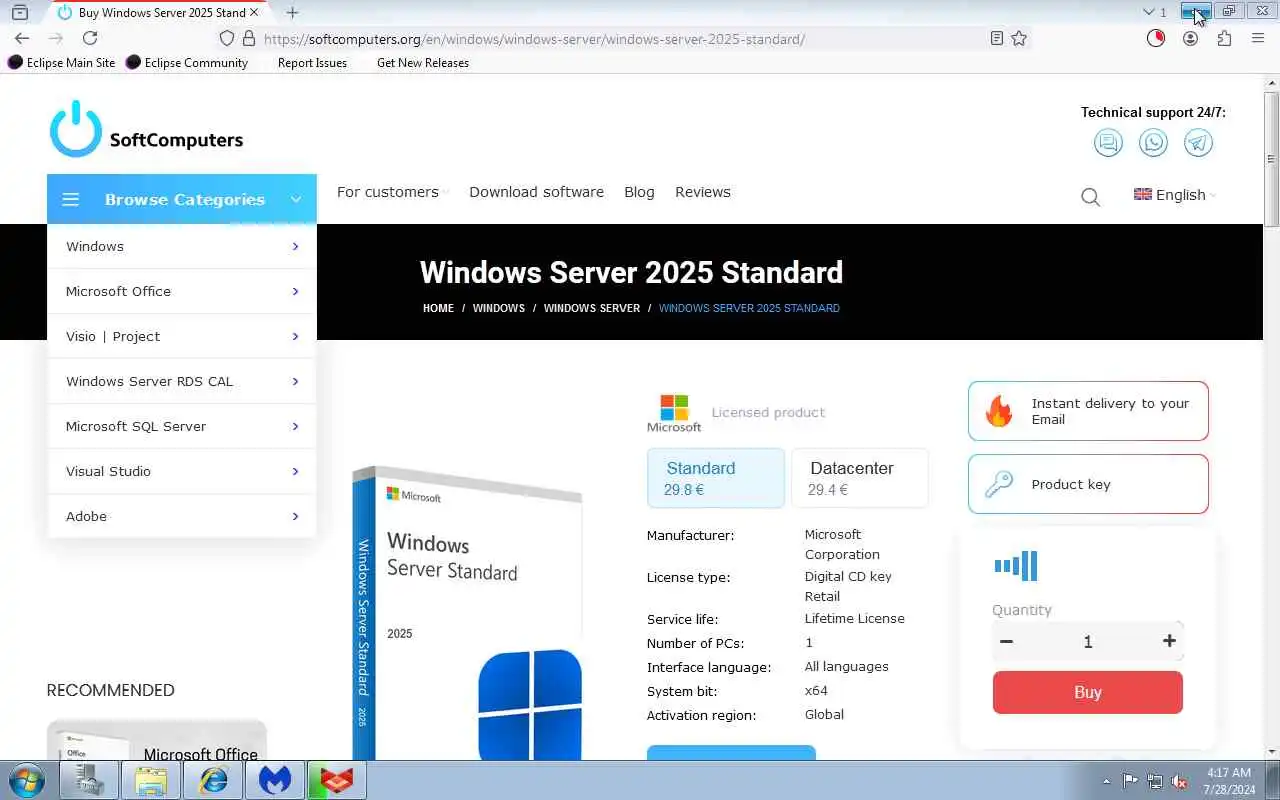Open Eclipse Main Site bookmark
The image size is (1280, 800).
coord(62,62)
